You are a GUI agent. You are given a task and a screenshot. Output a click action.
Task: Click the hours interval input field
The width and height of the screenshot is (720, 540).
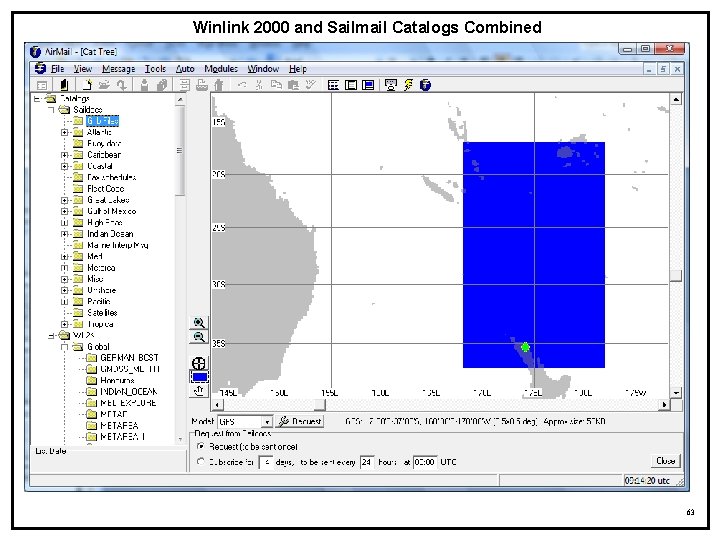coord(367,462)
